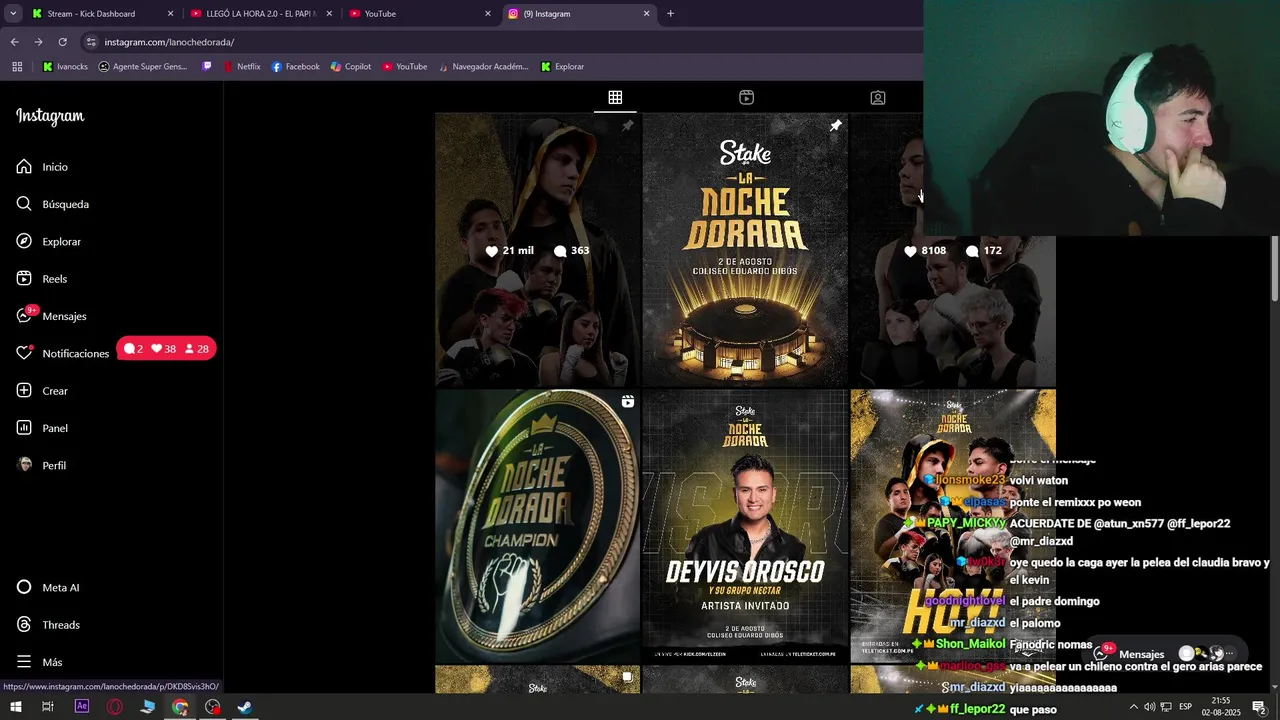
Task: Click the Instagram logo
Action: pos(50,116)
